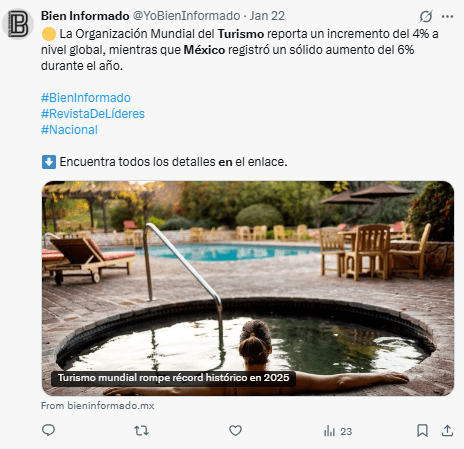The width and height of the screenshot is (464, 449).
Task: Open the @YoBienInformado handle
Action: tap(186, 16)
